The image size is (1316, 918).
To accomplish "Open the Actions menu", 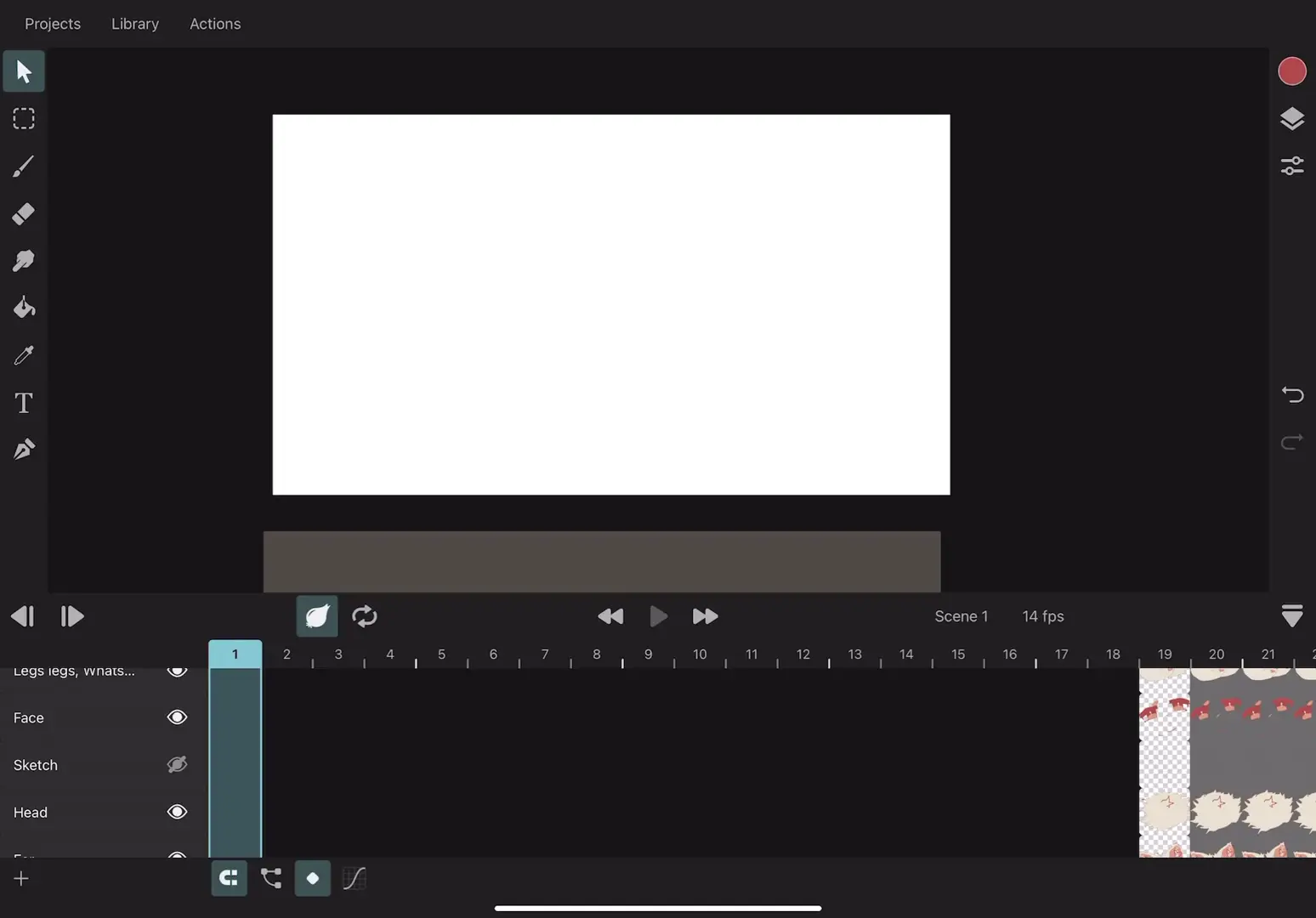I will [214, 23].
